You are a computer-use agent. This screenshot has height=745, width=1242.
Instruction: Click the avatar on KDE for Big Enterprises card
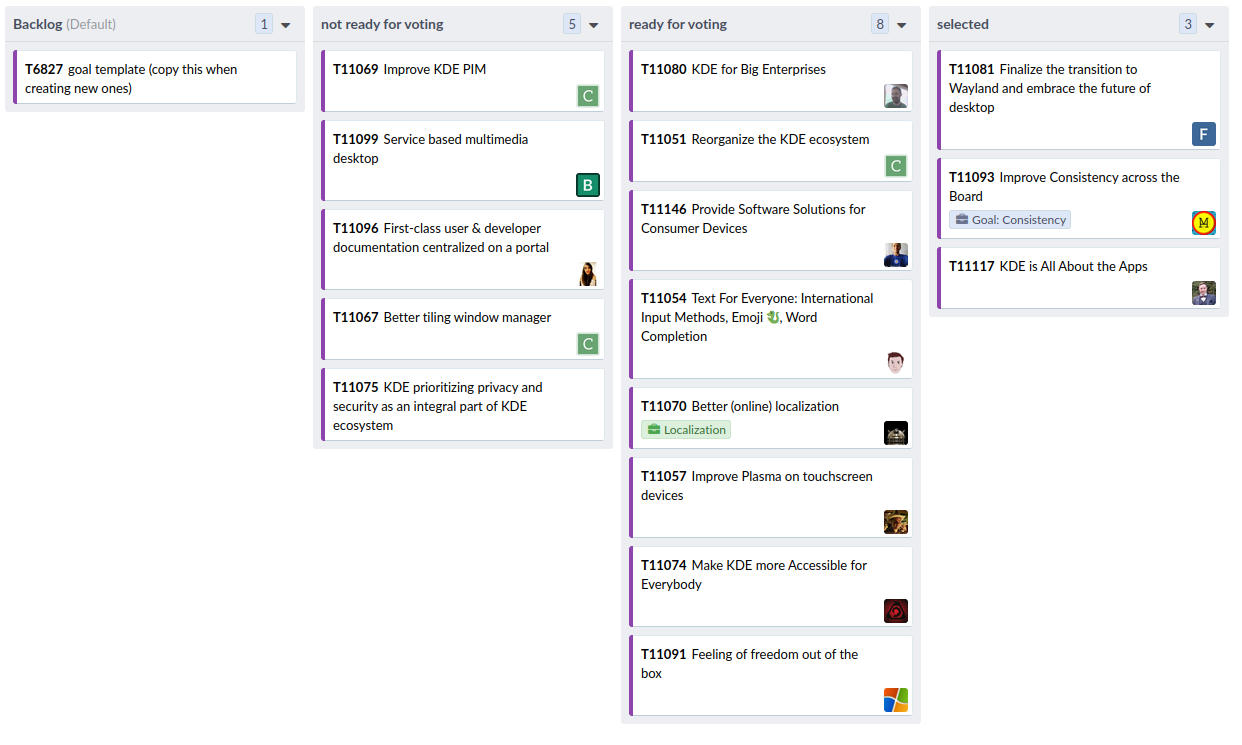pyautogui.click(x=896, y=96)
